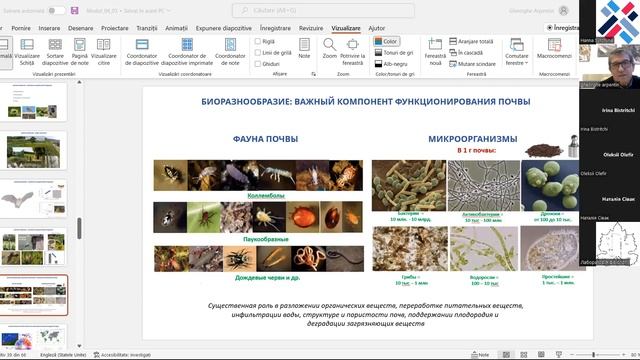
Task: Click Mutare scindare
Action: pyautogui.click(x=472, y=64)
